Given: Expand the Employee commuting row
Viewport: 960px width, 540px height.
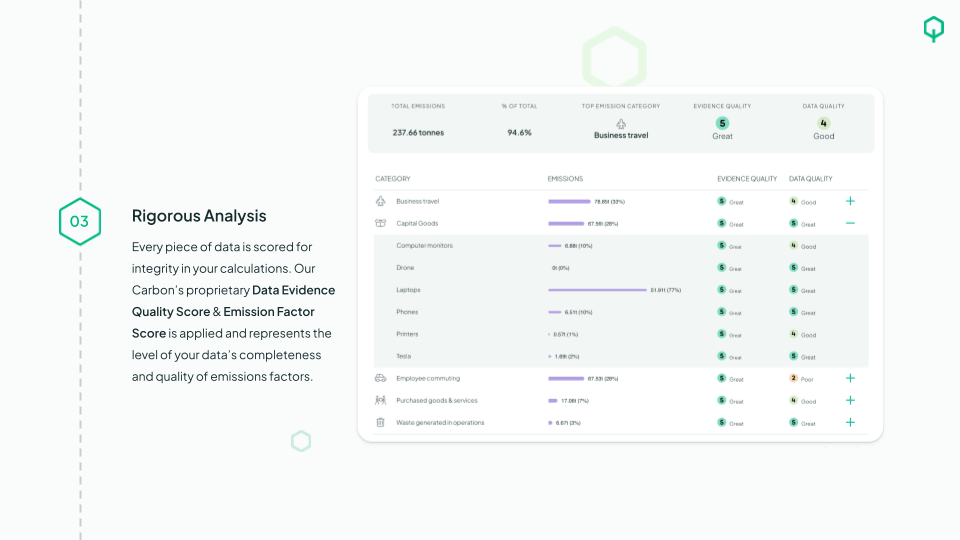Looking at the screenshot, I should [850, 378].
